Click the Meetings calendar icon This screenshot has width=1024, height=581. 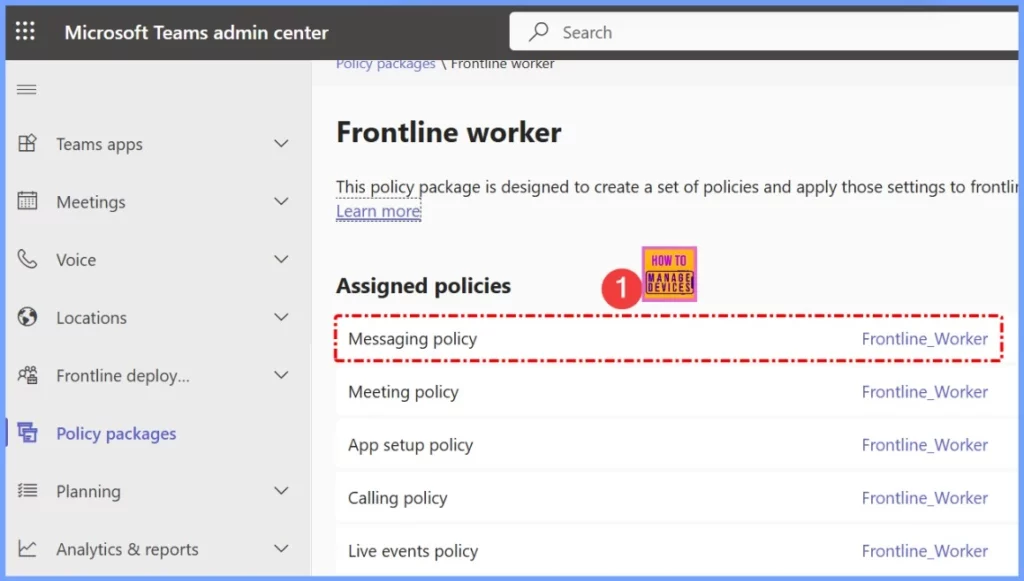click(27, 201)
